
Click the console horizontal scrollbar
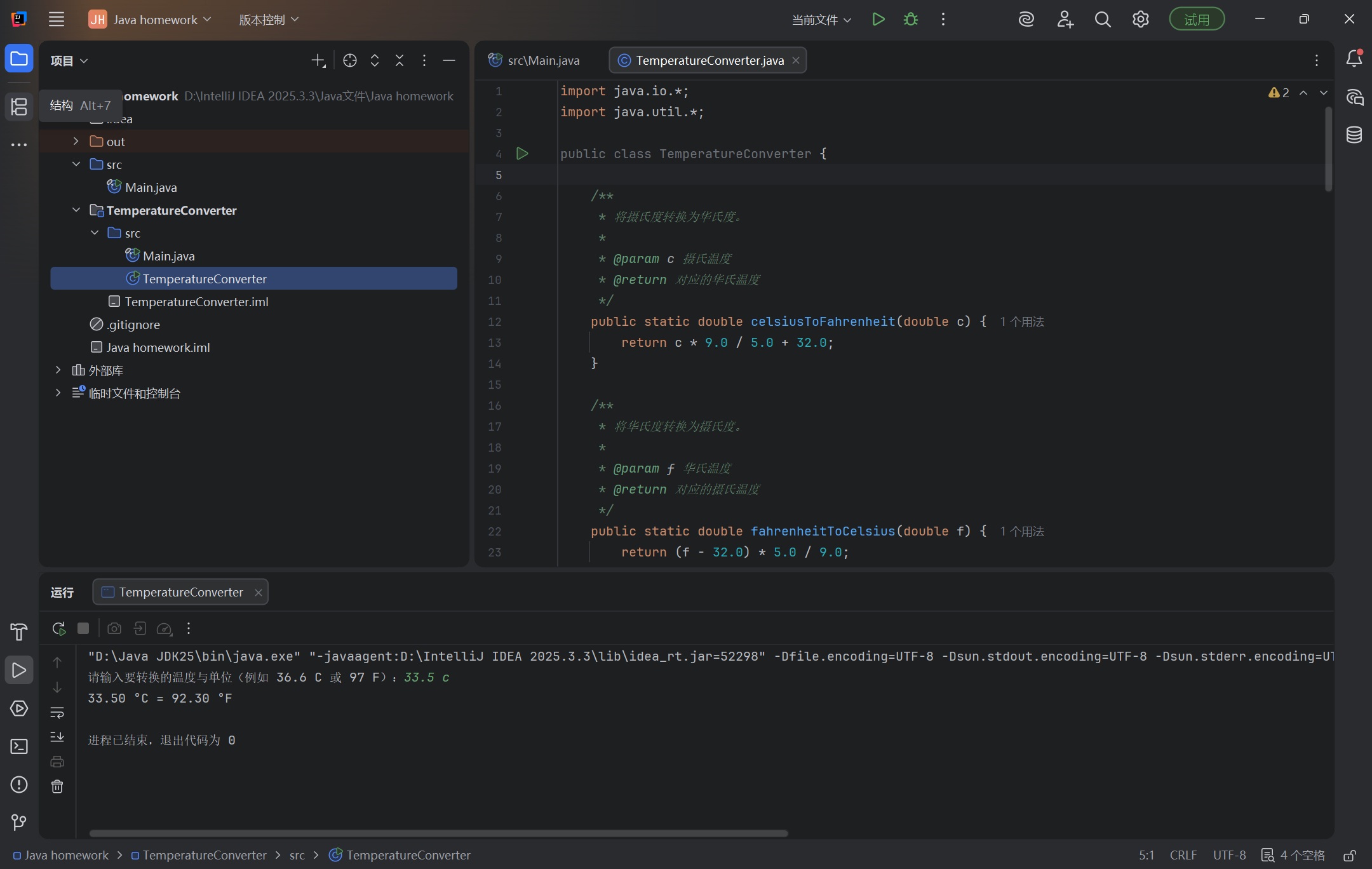[438, 833]
